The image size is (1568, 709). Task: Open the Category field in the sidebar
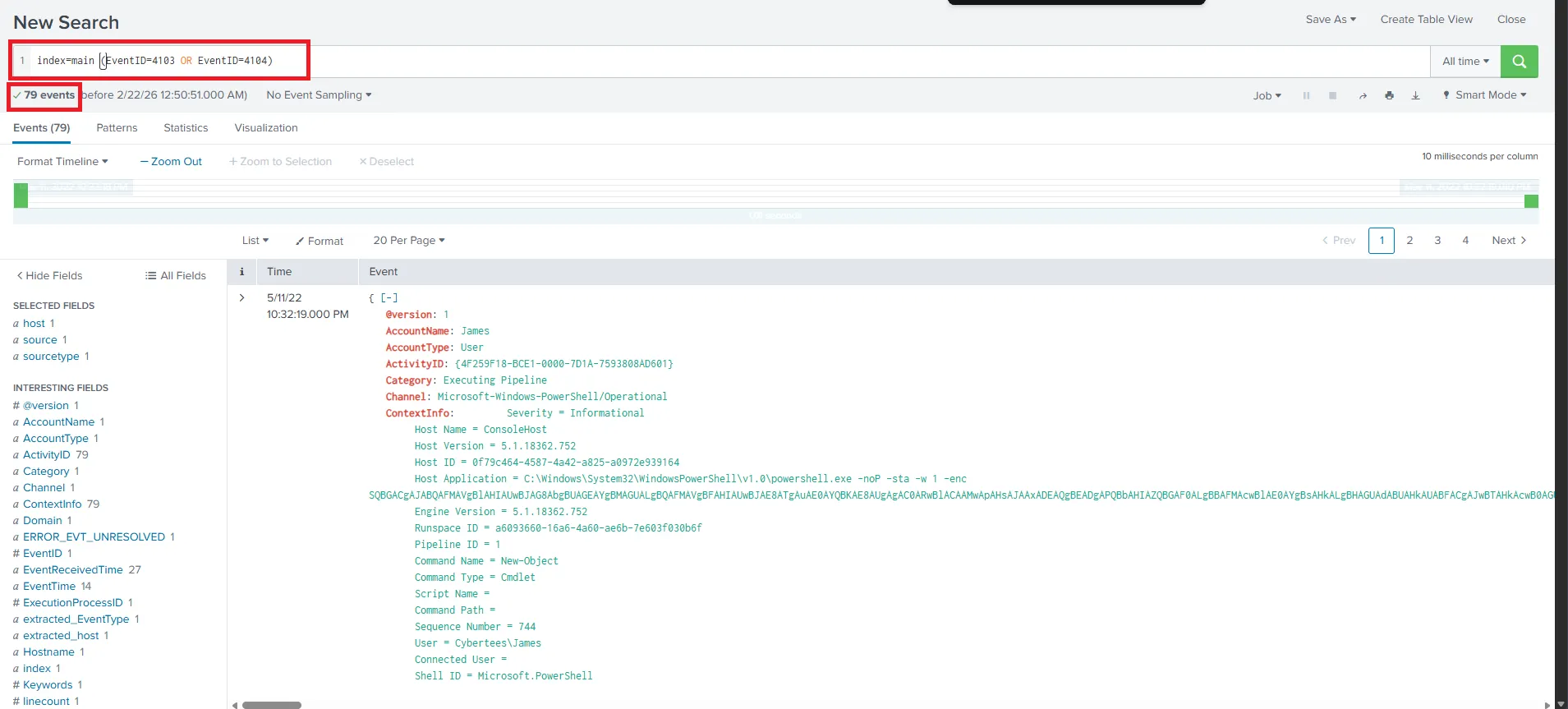(x=46, y=471)
